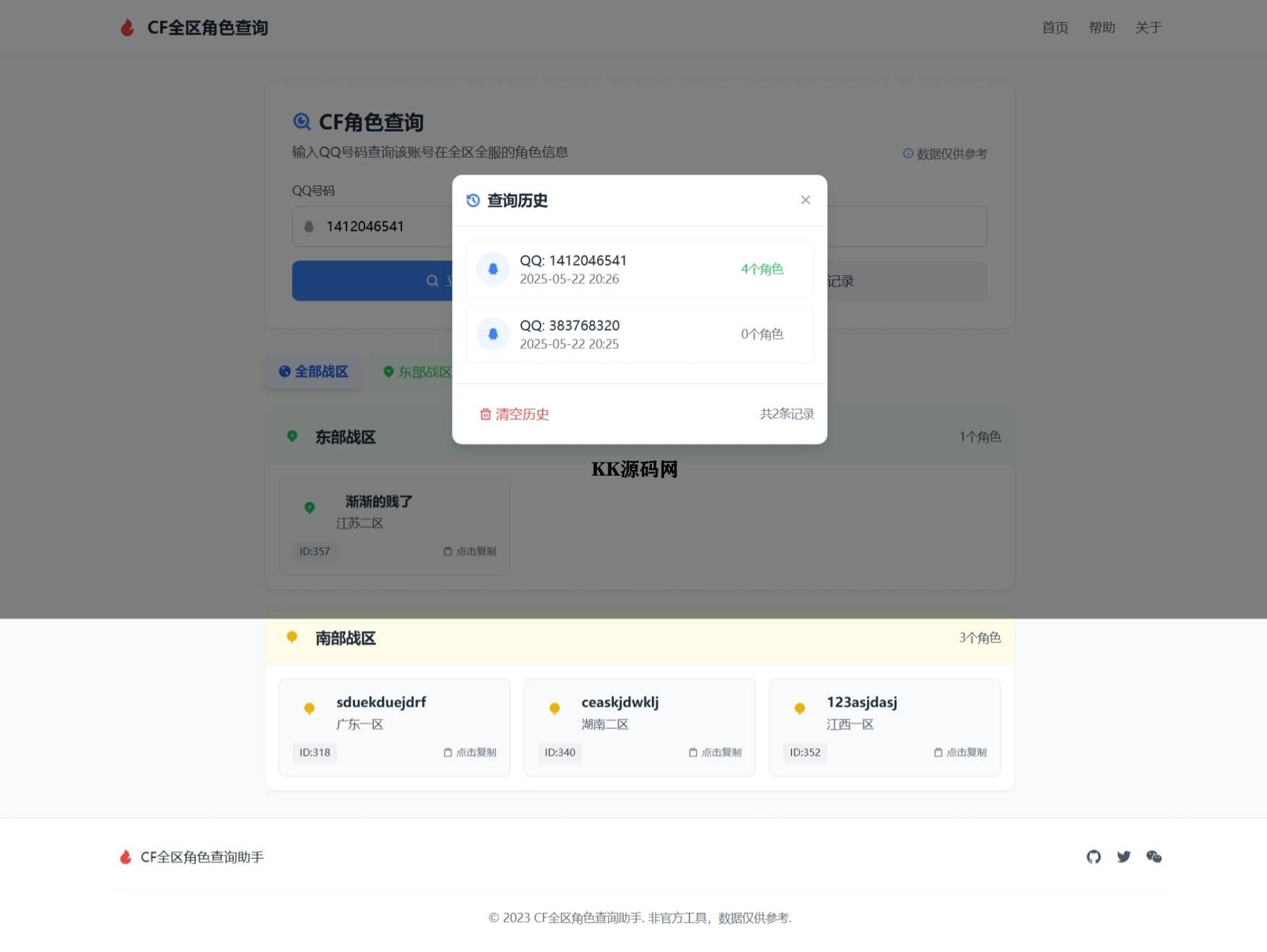Viewport: 1267px width, 952px height.
Task: Click the 0个角色 label
Action: pyautogui.click(x=762, y=334)
